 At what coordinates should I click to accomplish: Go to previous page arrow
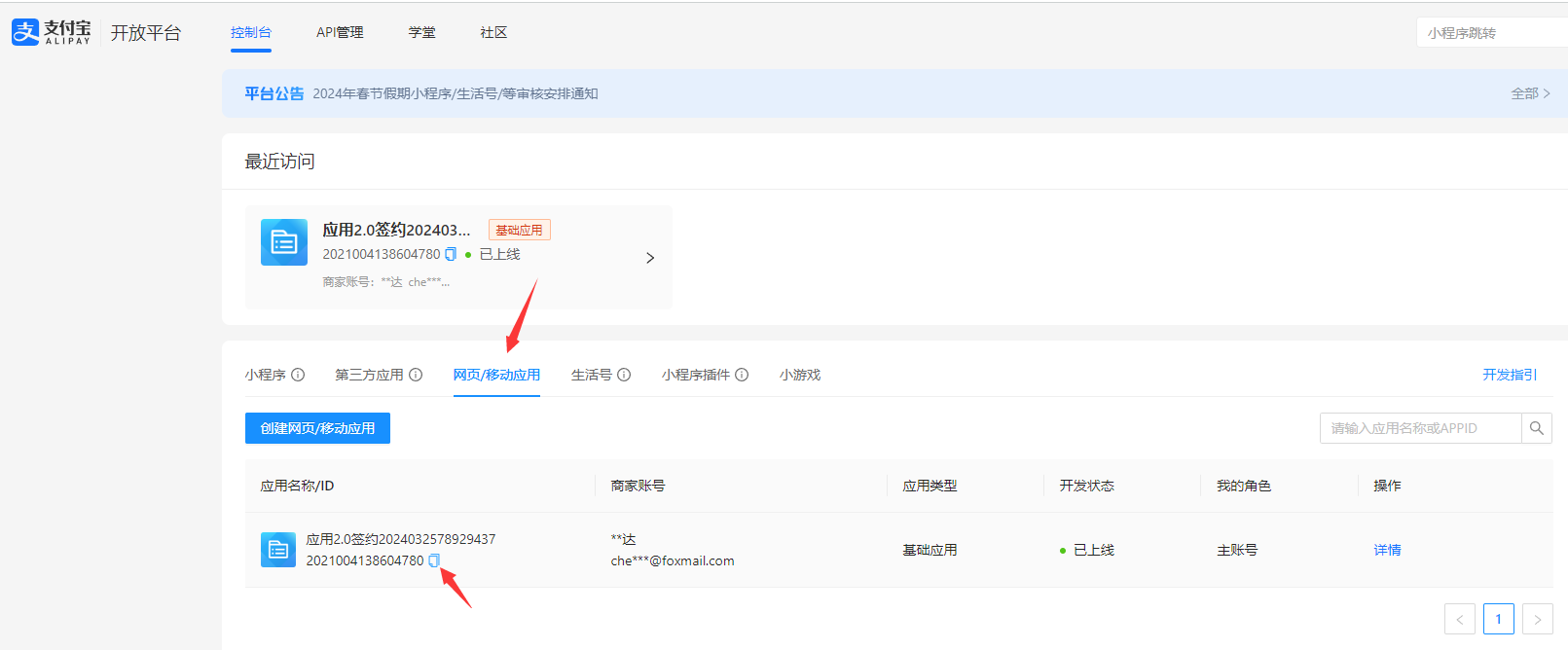point(1460,619)
